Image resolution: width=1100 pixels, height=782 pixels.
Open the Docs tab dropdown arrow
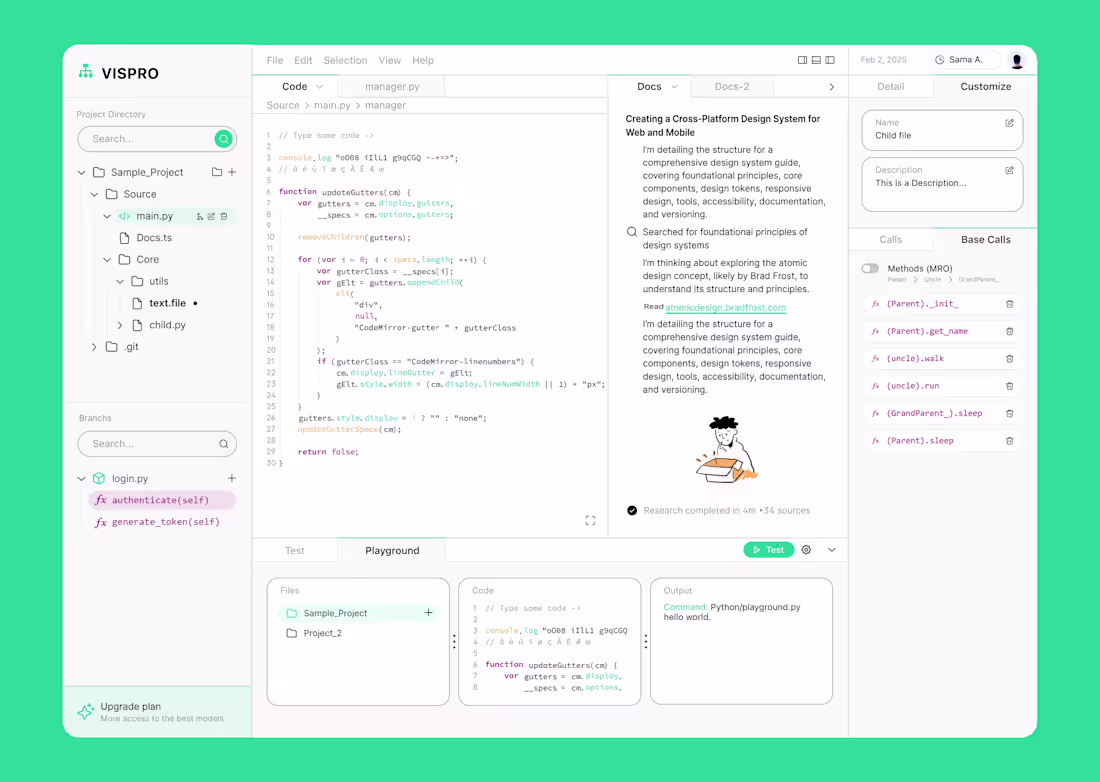[674, 87]
